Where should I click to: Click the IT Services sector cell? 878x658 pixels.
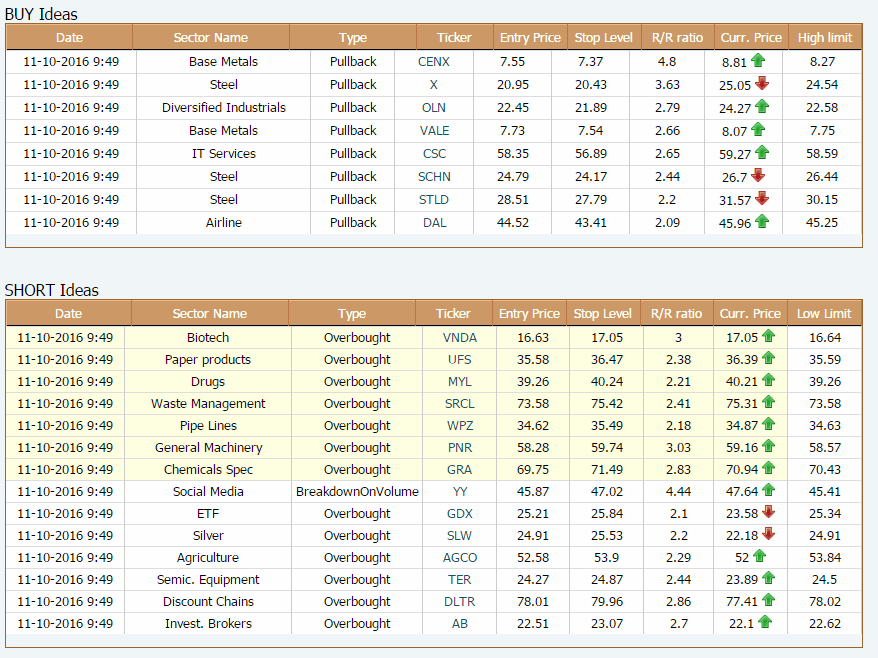pyautogui.click(x=223, y=153)
